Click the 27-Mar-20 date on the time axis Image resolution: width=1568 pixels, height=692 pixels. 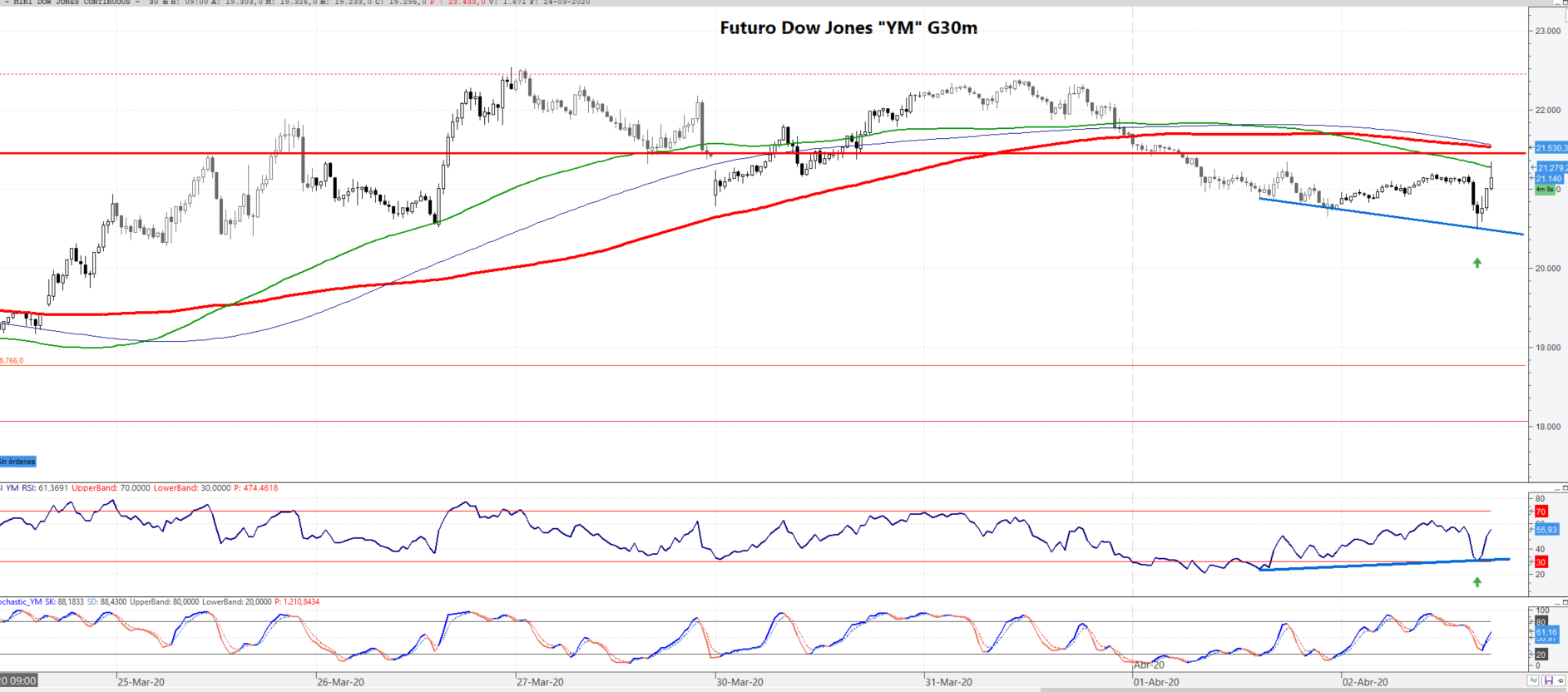[540, 682]
